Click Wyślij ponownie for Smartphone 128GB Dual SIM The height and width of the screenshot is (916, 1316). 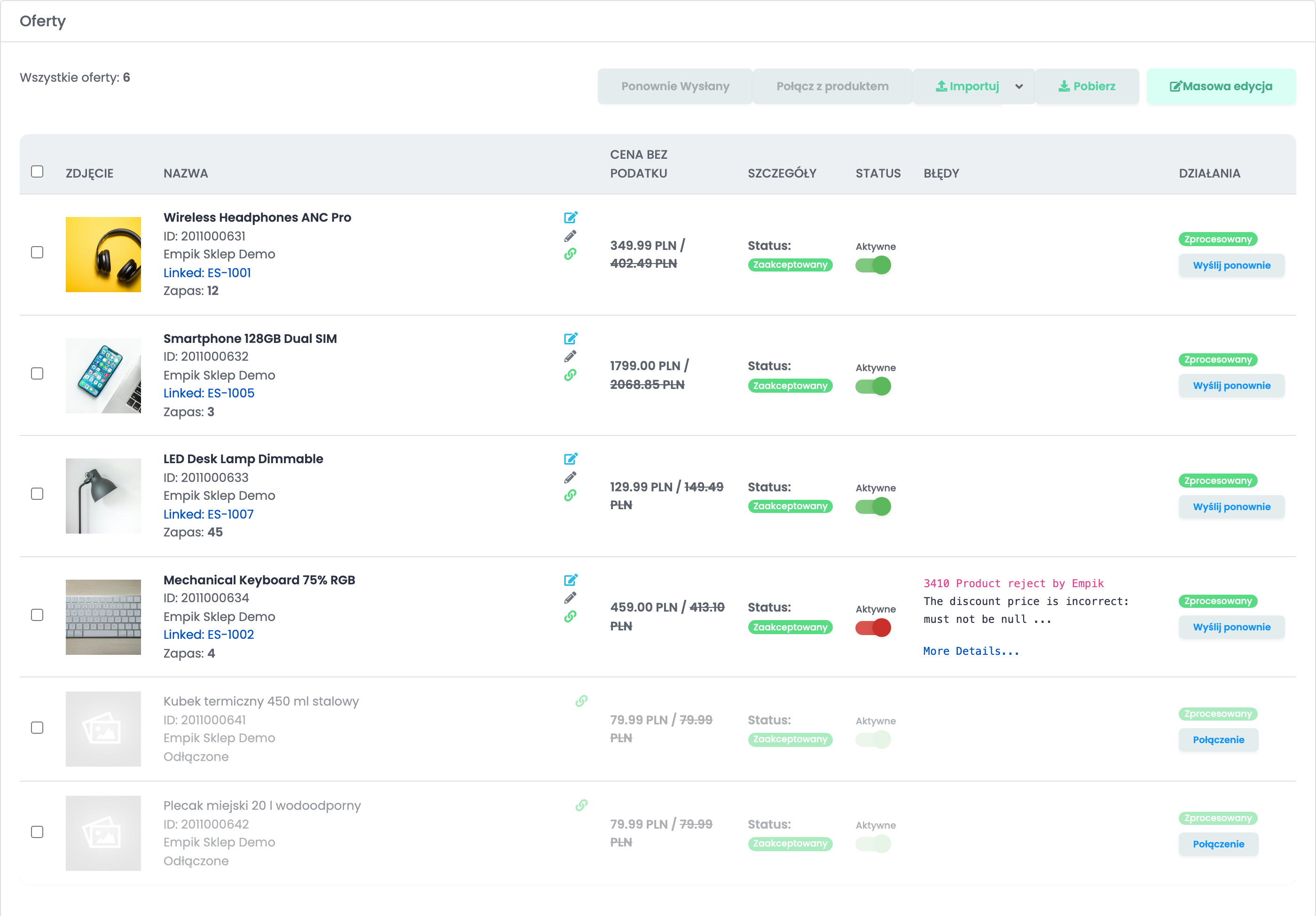(x=1231, y=386)
